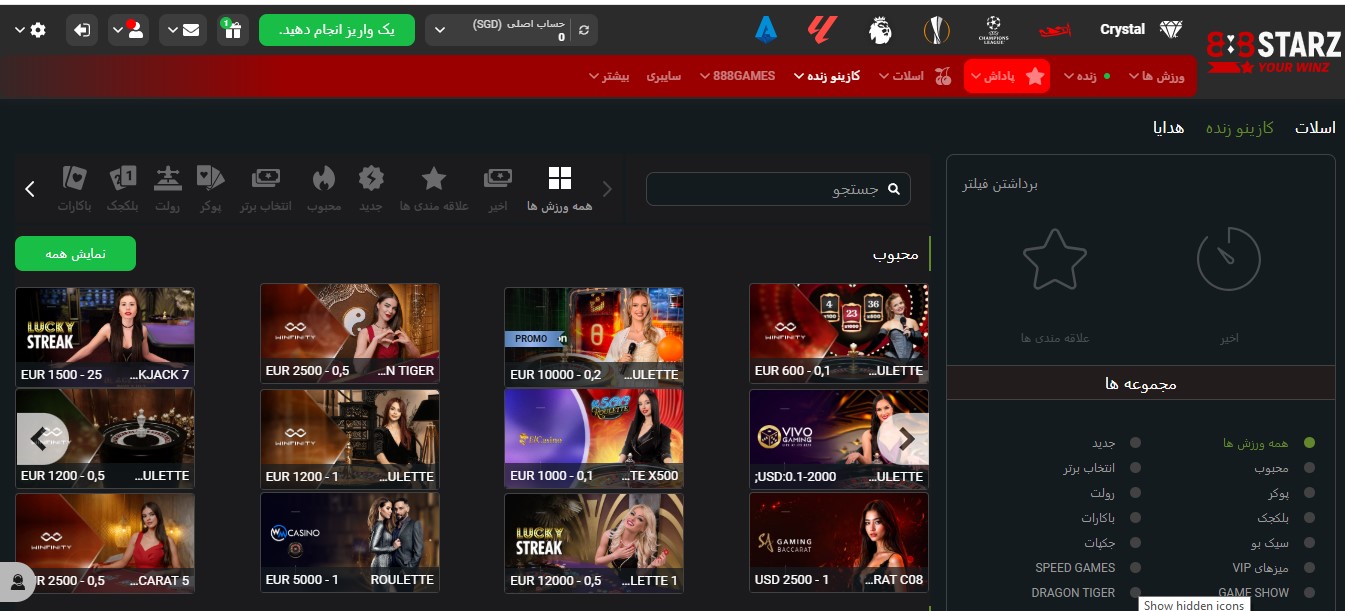
Task: Choose the SPEED GAMES radio option
Action: pyautogui.click(x=1135, y=568)
